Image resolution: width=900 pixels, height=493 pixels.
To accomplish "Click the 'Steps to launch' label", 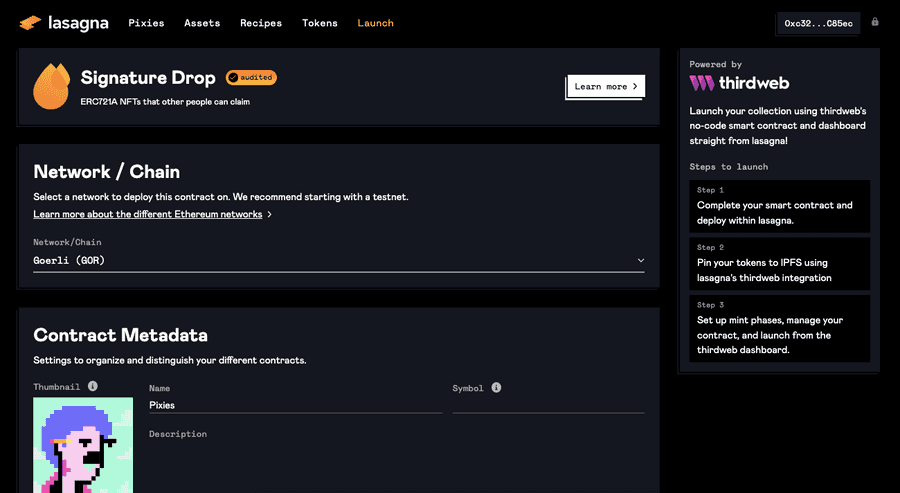I will point(728,167).
